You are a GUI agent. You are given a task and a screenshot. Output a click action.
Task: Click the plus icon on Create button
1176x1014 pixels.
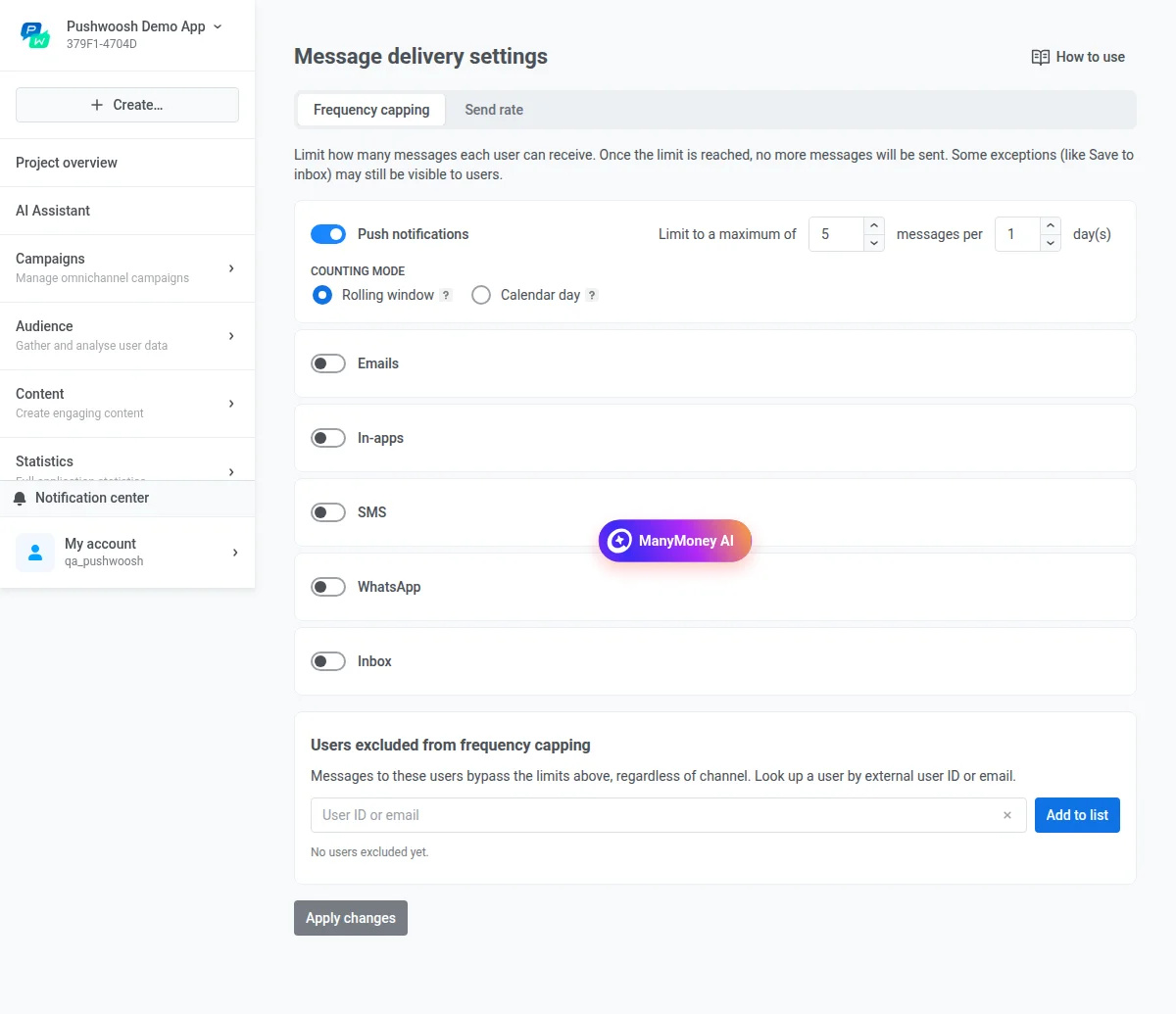(97, 105)
